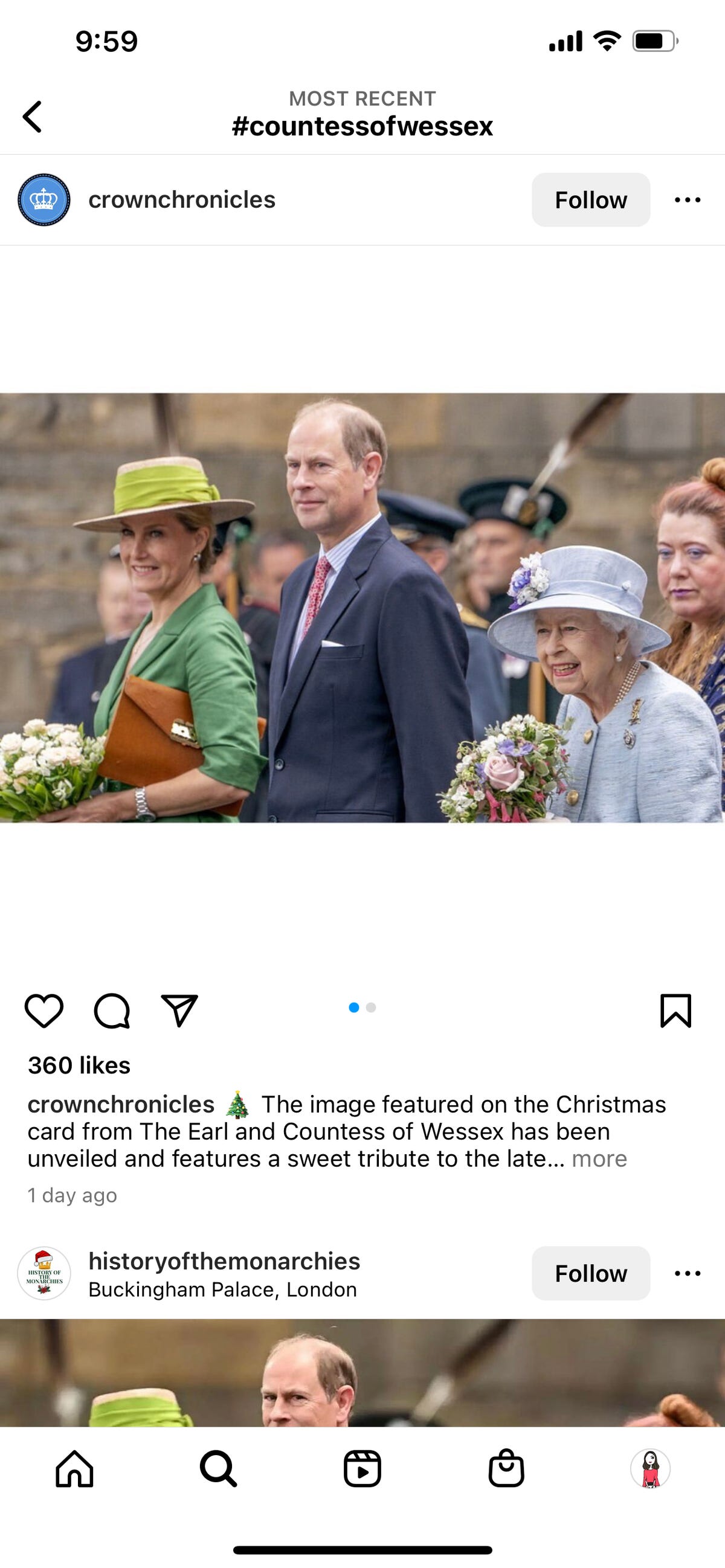Open more options for crownchronicles post
Image resolution: width=725 pixels, height=1568 pixels.
[688, 200]
